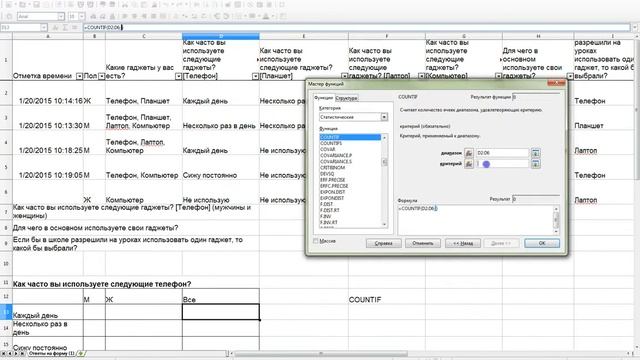Click the критерий input field
This screenshot has height=360, width=640.
(502, 164)
